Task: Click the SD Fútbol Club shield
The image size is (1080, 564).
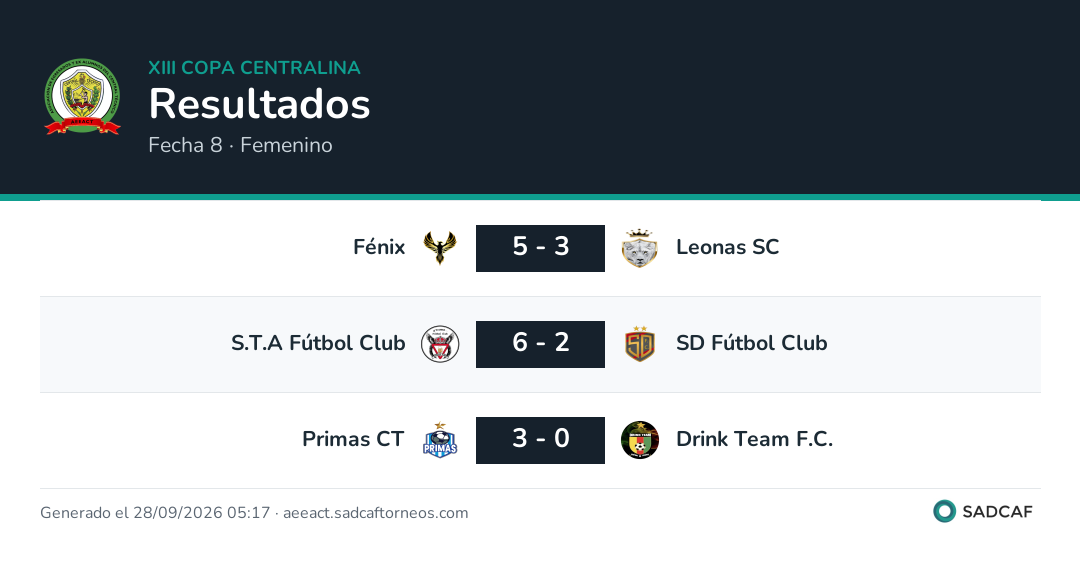Action: point(639,344)
